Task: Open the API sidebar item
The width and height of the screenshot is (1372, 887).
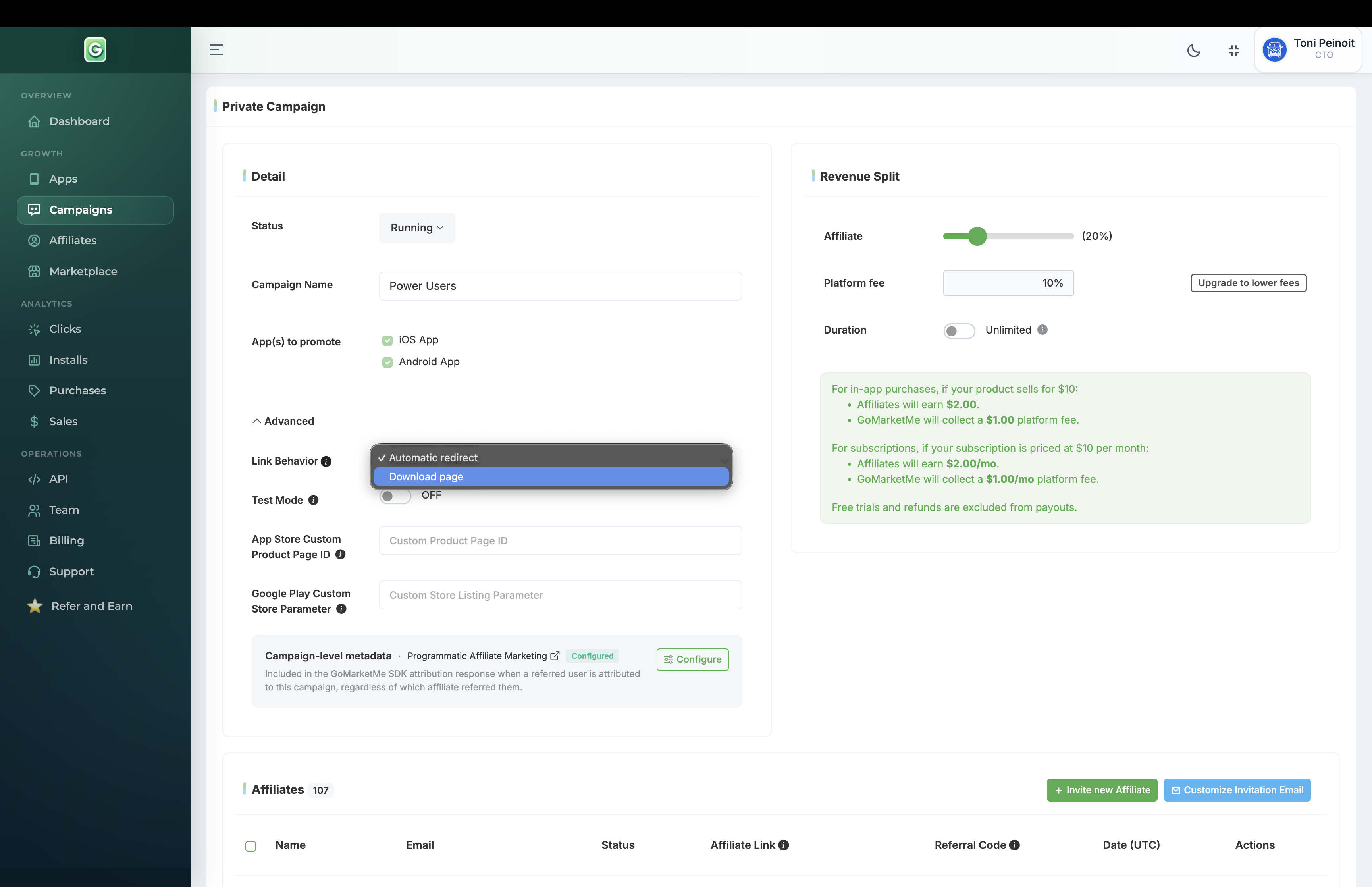Action: click(x=95, y=479)
